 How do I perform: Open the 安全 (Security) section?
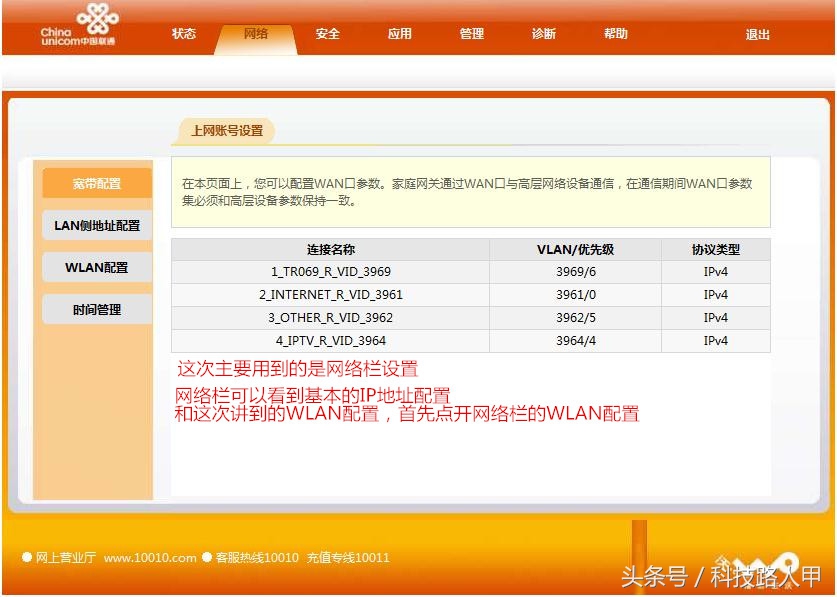point(328,33)
